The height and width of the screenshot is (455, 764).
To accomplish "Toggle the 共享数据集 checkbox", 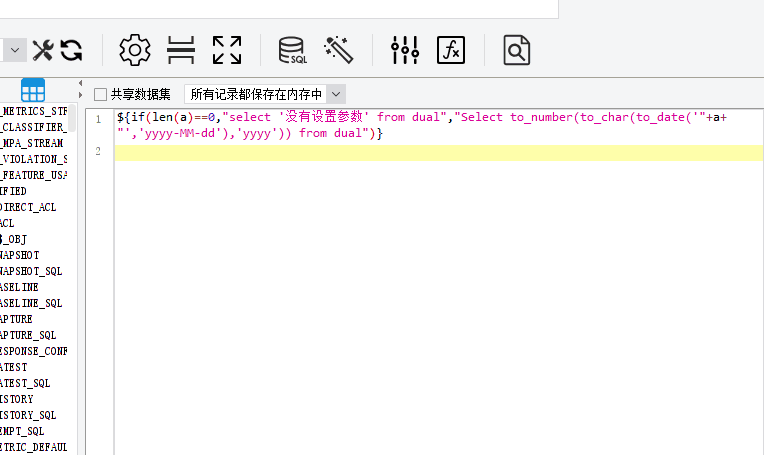I will pos(100,94).
